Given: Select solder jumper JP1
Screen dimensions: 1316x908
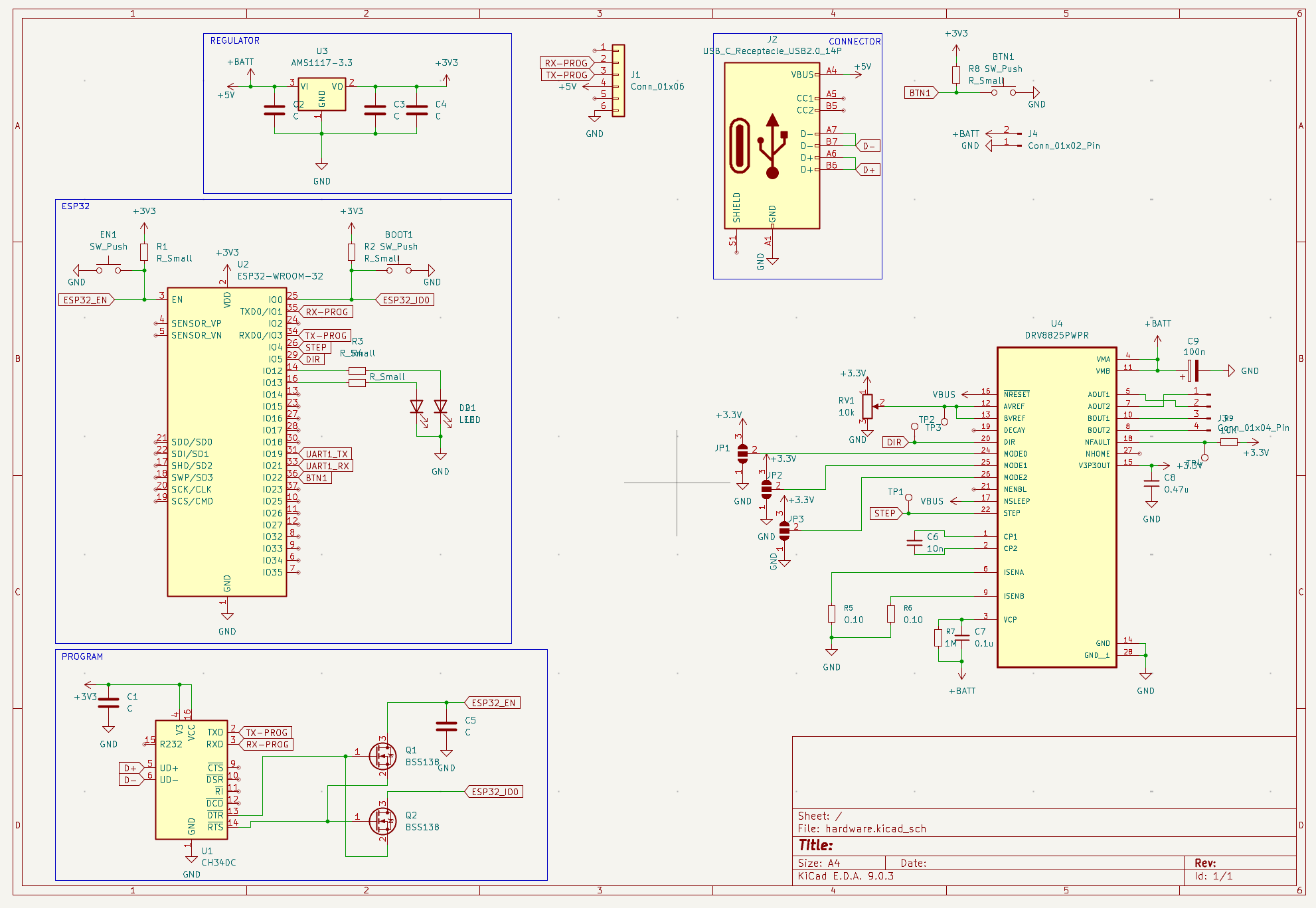Looking at the screenshot, I should [x=742, y=454].
